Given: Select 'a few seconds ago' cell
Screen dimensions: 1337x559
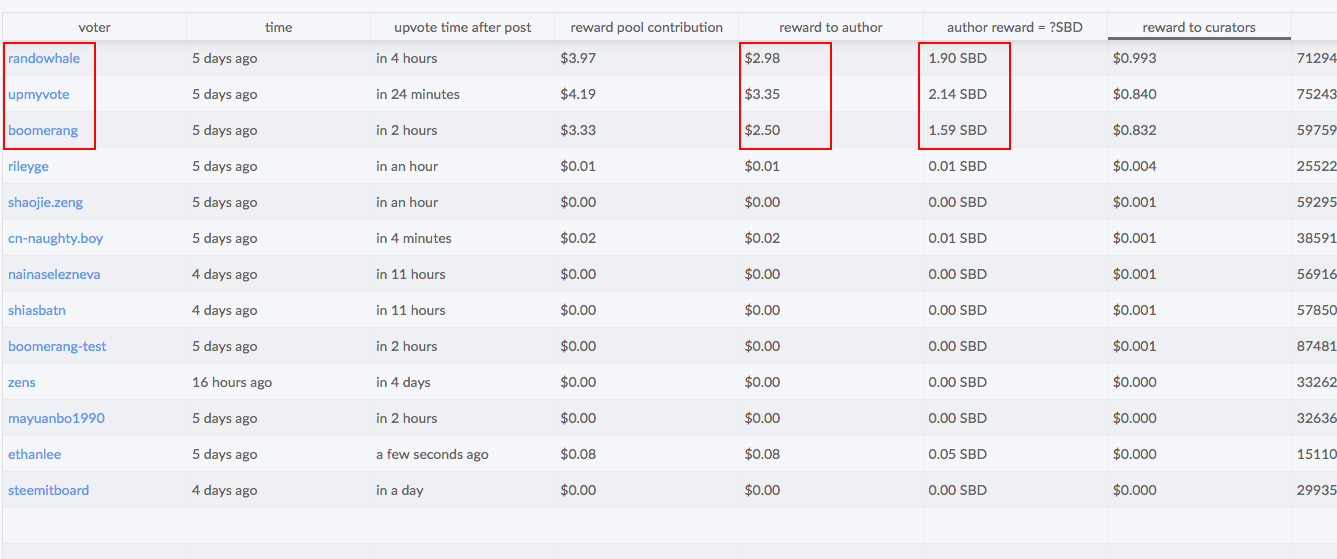Looking at the screenshot, I should (x=462, y=454).
